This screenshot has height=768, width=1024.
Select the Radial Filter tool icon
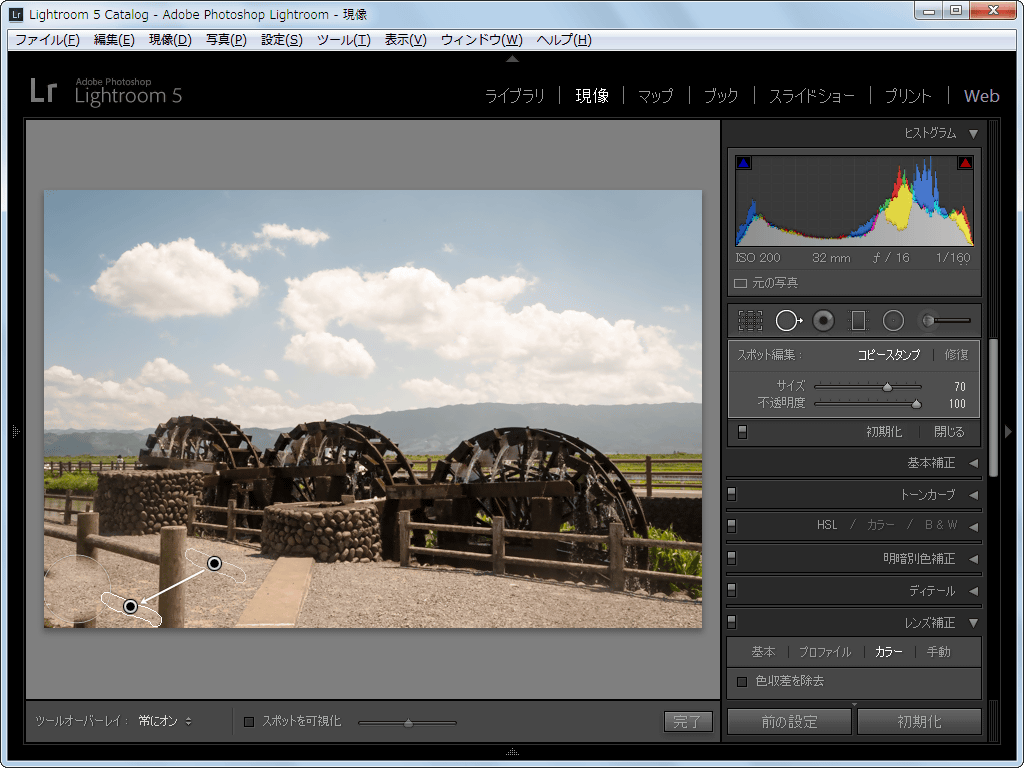[893, 321]
